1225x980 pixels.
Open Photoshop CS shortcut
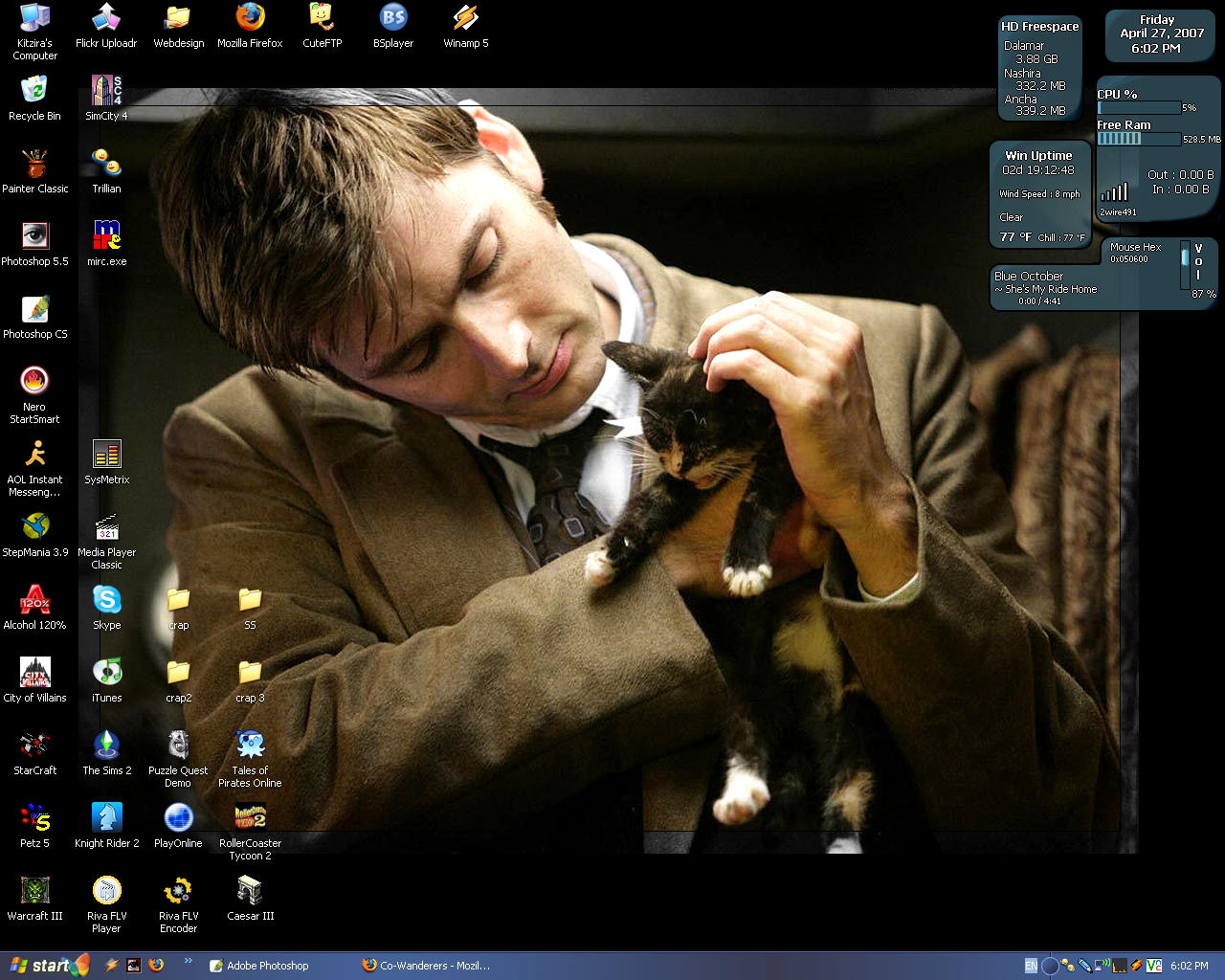(34, 316)
